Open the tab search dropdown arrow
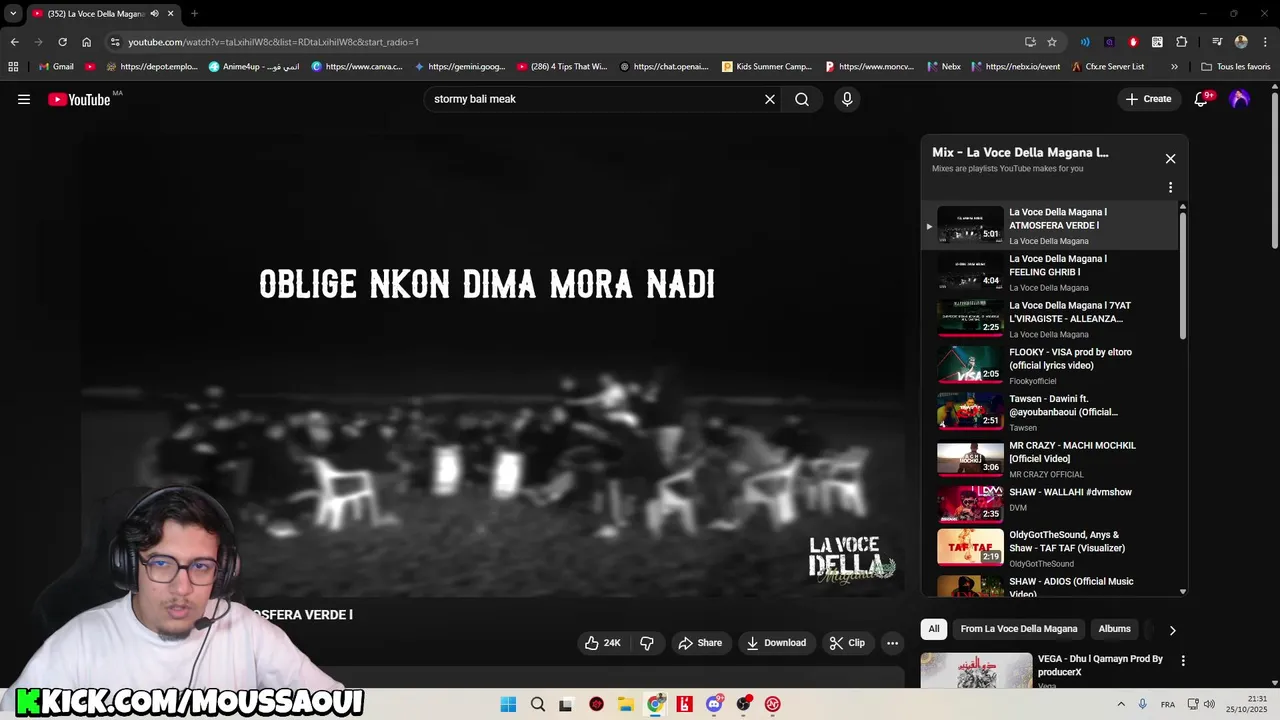Screen dimensions: 1280x720 click(13, 14)
